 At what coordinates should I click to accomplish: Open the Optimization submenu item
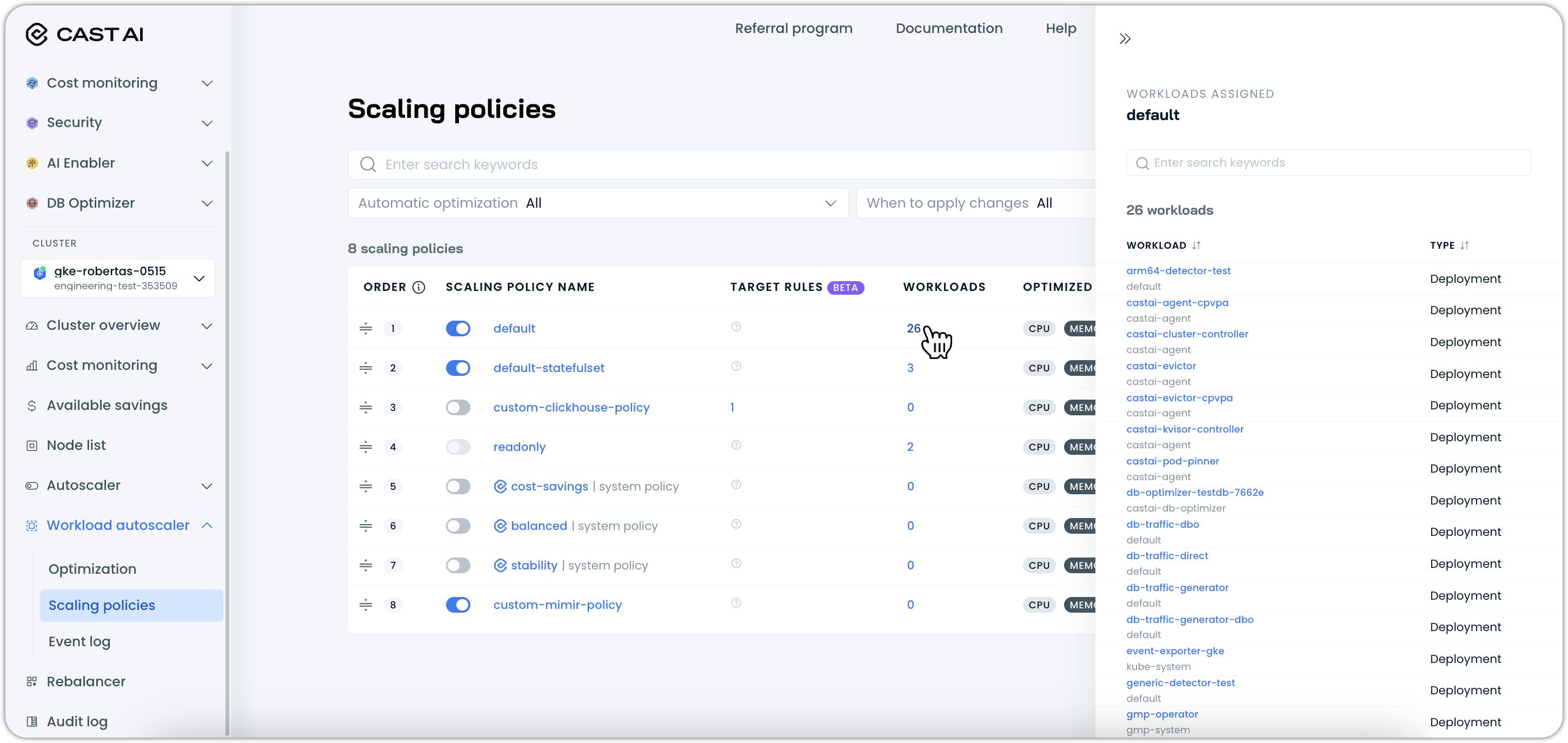pos(92,569)
